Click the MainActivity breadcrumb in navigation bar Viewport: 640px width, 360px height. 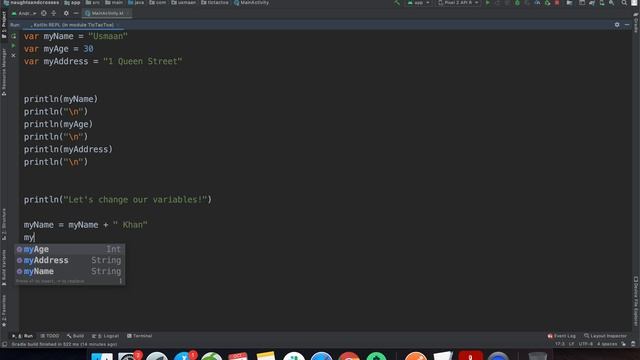point(251,3)
